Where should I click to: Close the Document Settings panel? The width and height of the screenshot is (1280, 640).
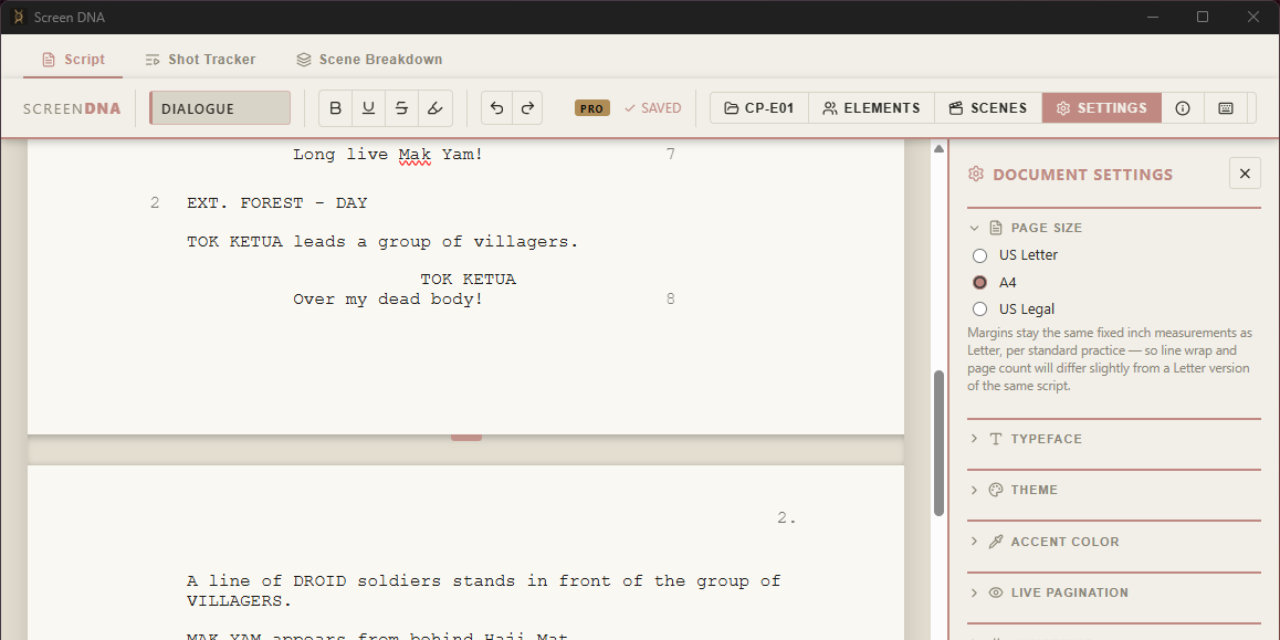[1245, 174]
